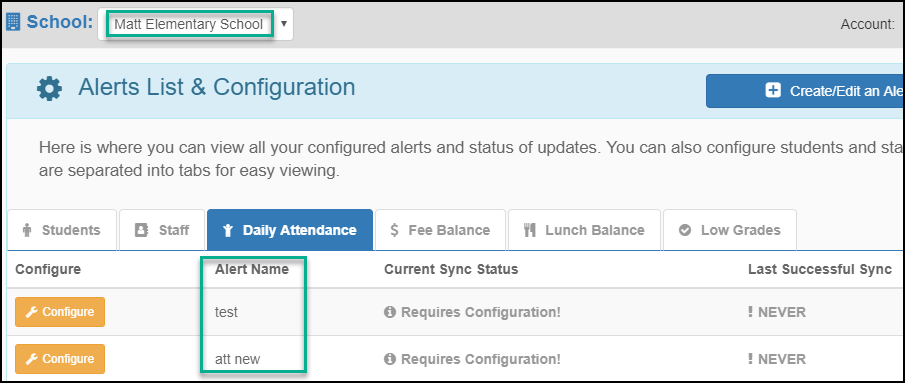The image size is (905, 383).
Task: Click the plus icon on Create/Edit button
Action: [773, 91]
